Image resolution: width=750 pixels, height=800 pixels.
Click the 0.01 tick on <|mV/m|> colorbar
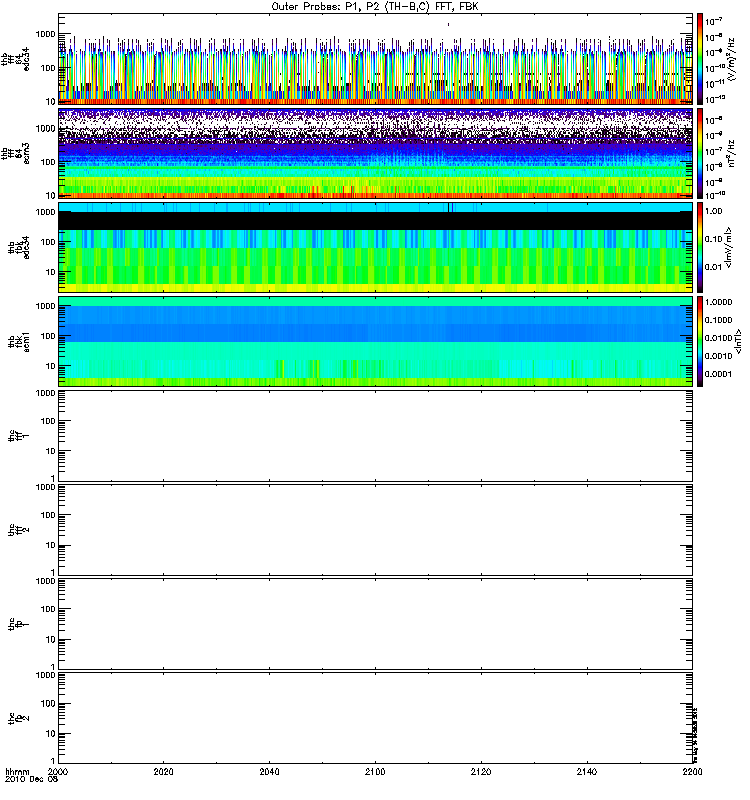pyautogui.click(x=714, y=266)
